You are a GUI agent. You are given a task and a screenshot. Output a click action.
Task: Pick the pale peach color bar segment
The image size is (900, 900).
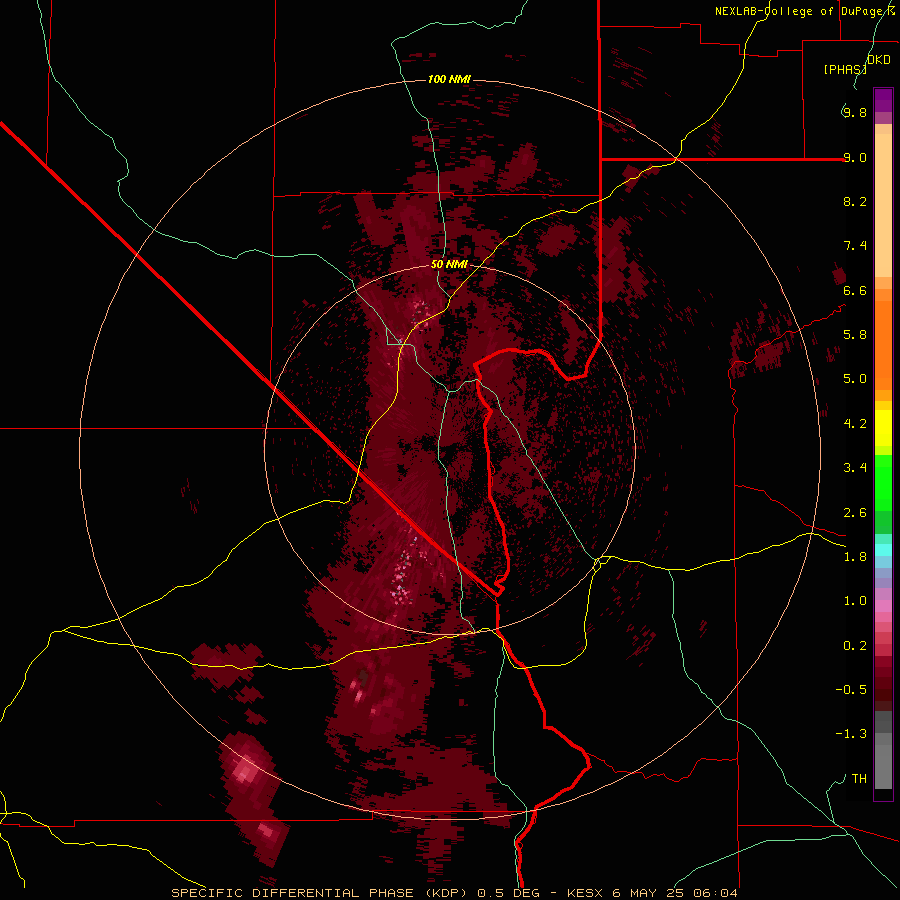883,205
